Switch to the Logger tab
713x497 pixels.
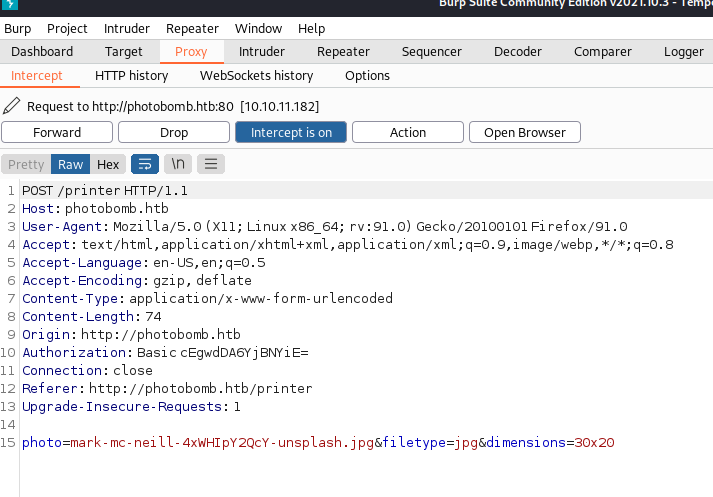[683, 51]
